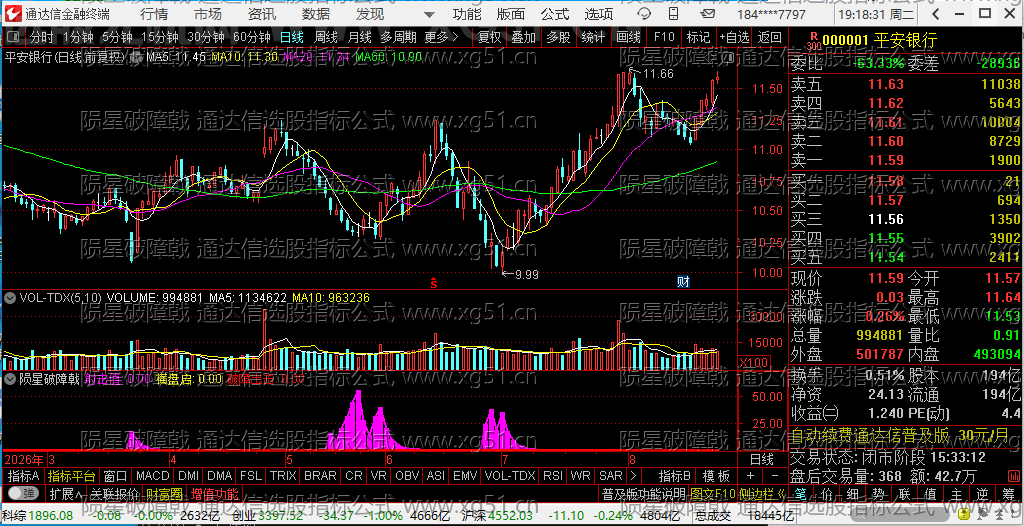Select the 指标A tab
Screen dimensions: 1024x526
(x=24, y=475)
